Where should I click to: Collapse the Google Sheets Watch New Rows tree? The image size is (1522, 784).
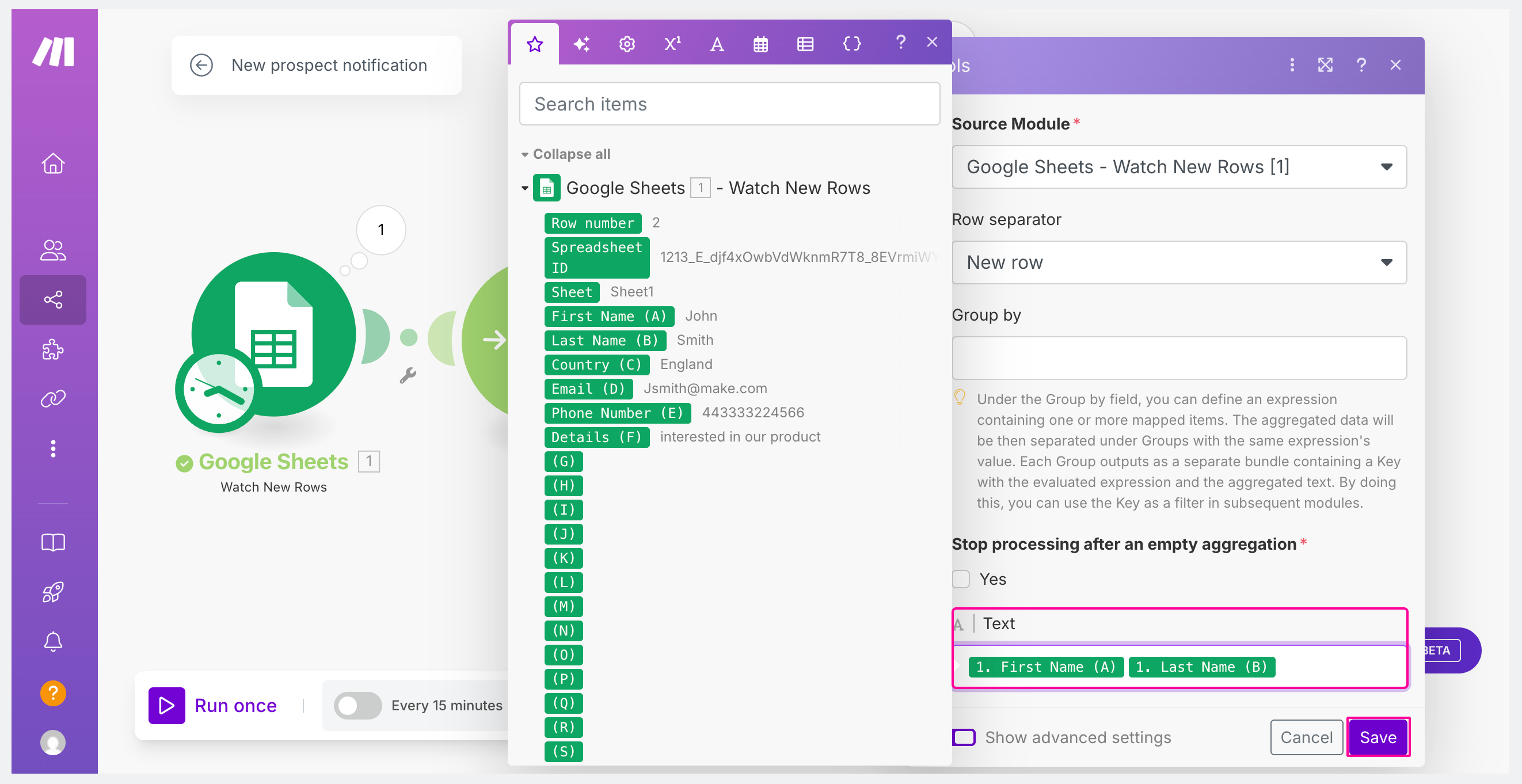coord(524,188)
